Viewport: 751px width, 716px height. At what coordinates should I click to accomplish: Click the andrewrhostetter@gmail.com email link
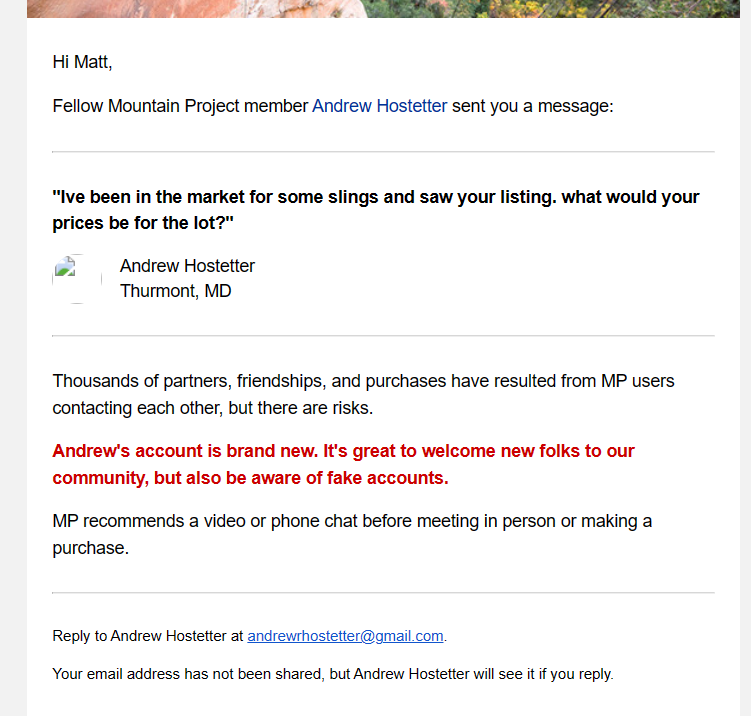[x=345, y=636]
